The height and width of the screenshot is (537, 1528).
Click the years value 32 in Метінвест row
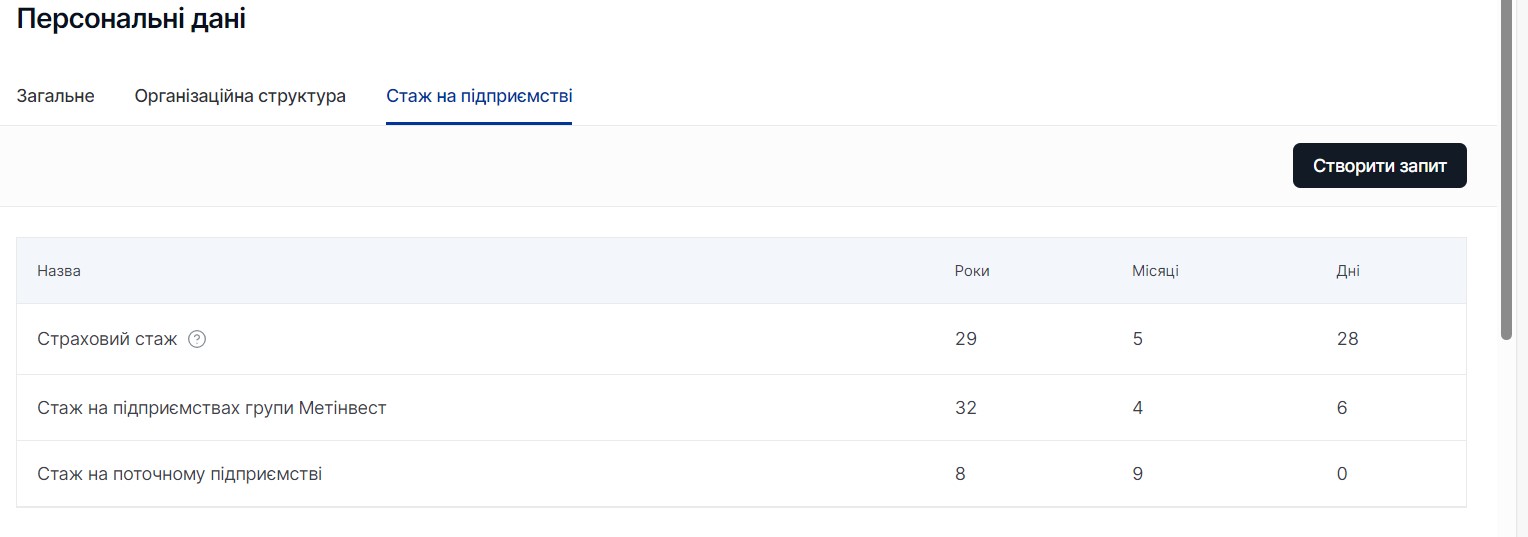(966, 408)
